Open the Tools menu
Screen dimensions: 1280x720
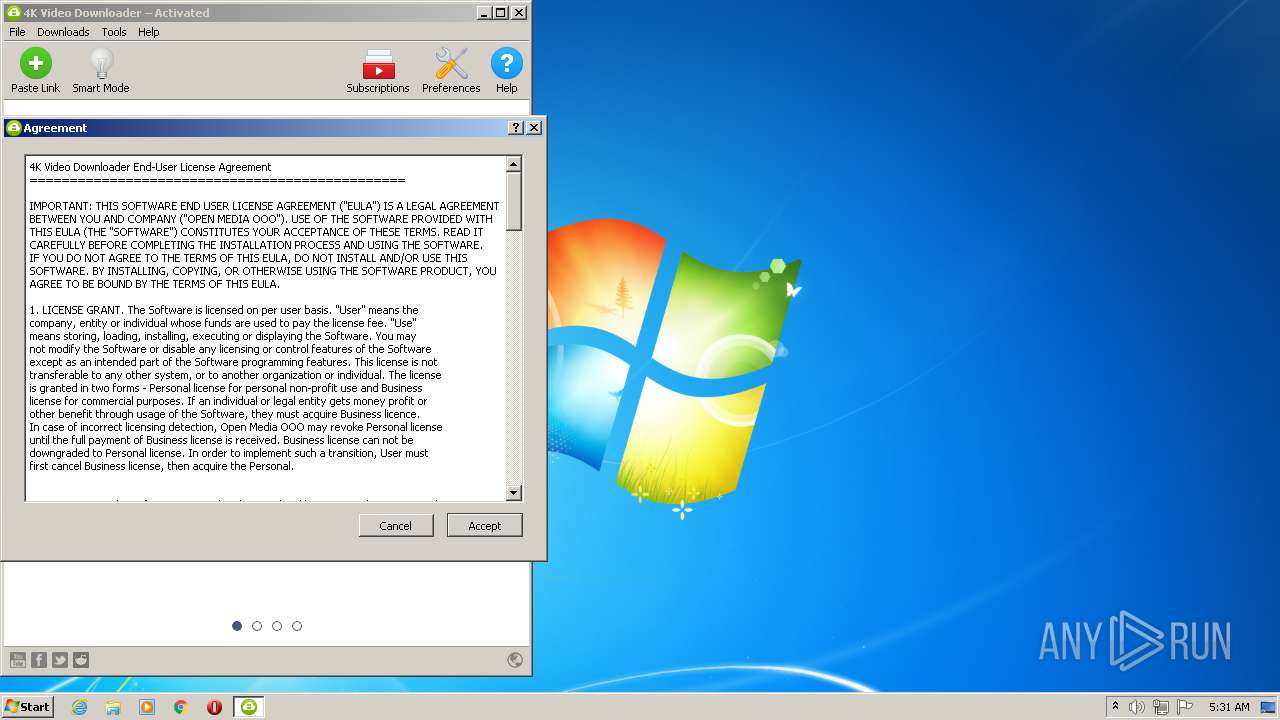coord(114,32)
